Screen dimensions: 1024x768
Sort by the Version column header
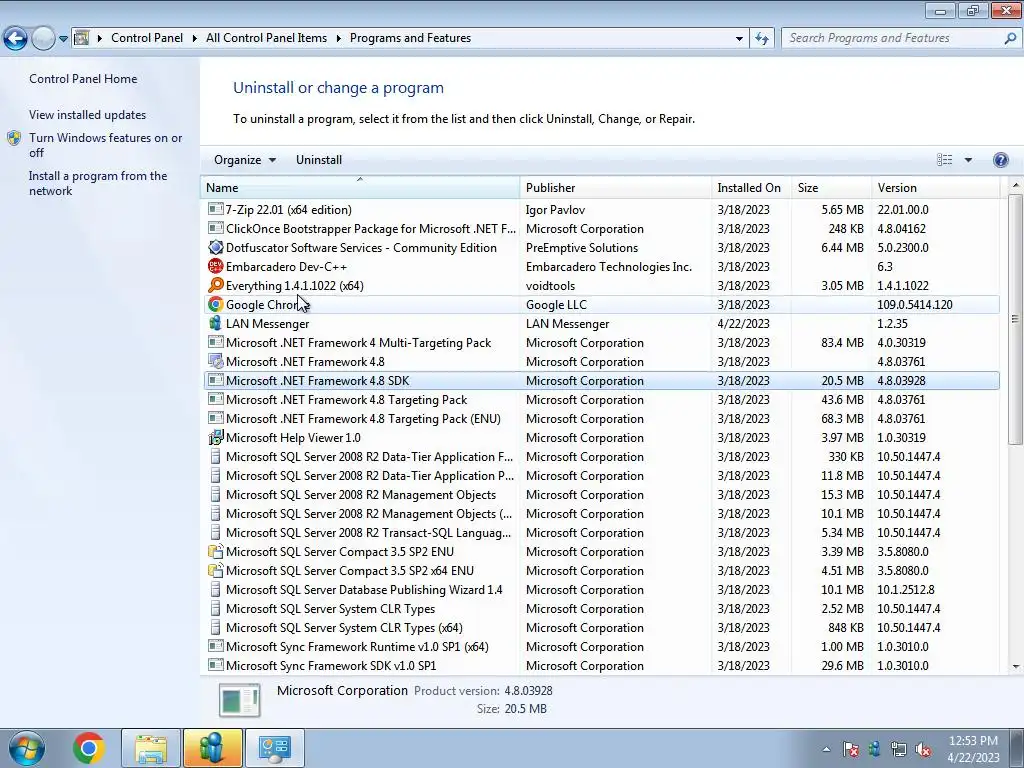936,188
